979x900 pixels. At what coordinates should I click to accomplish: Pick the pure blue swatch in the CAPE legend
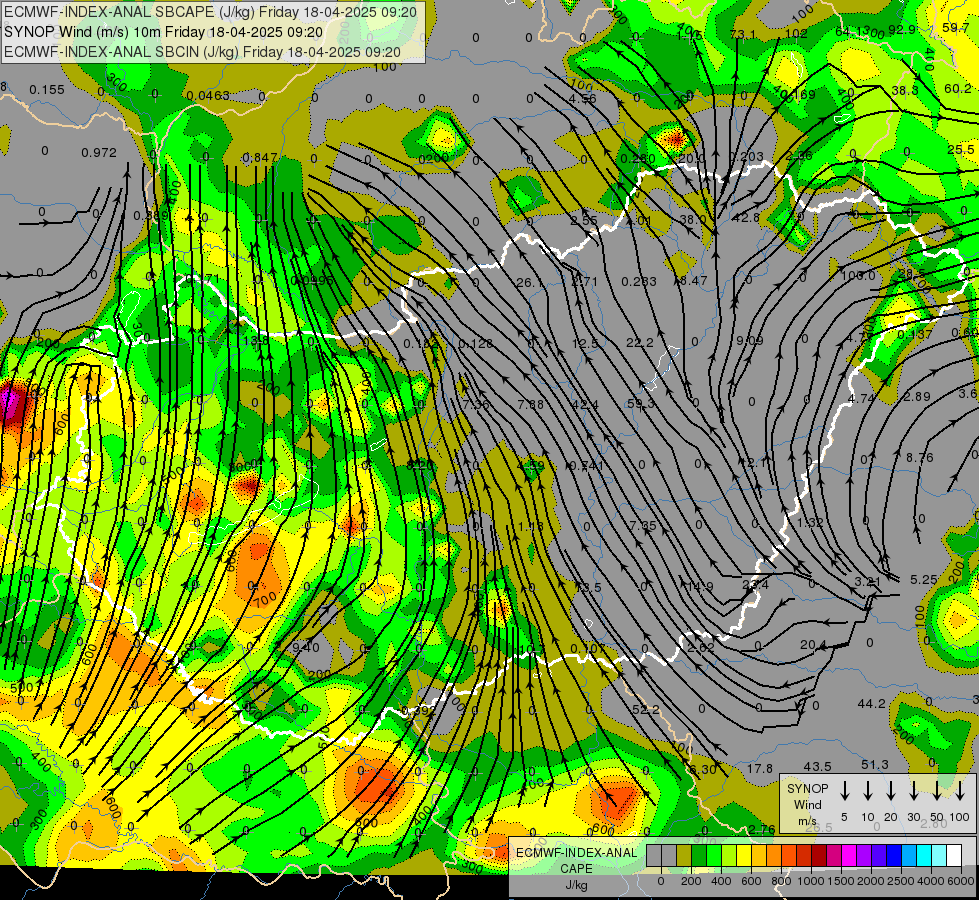click(894, 856)
